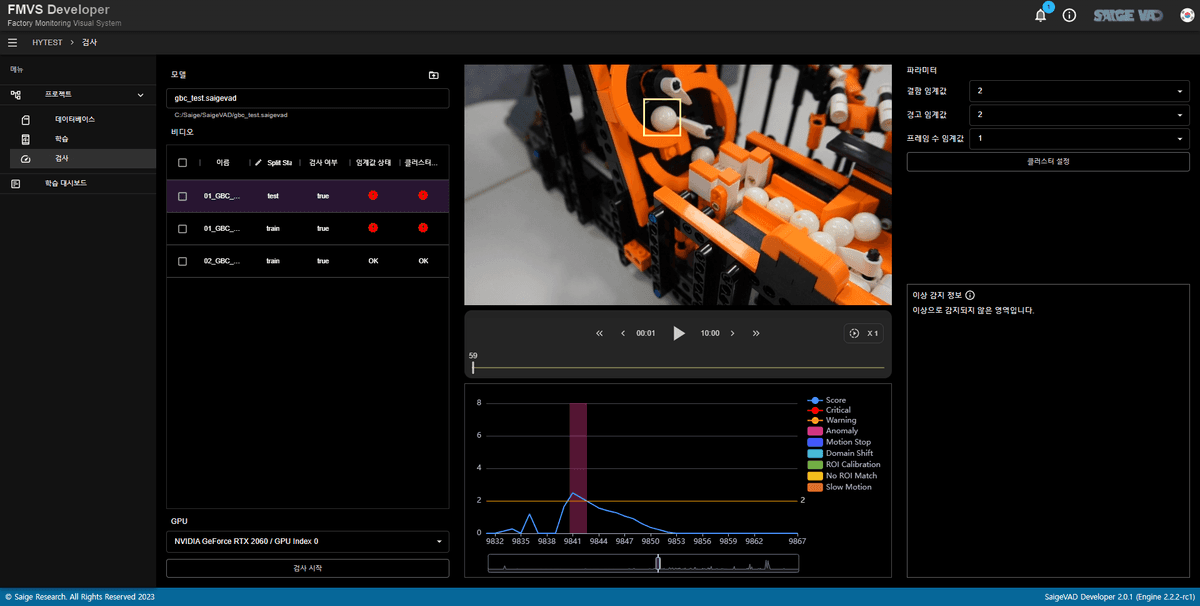Check the checkbox on the 02_GBC train row

(181, 261)
